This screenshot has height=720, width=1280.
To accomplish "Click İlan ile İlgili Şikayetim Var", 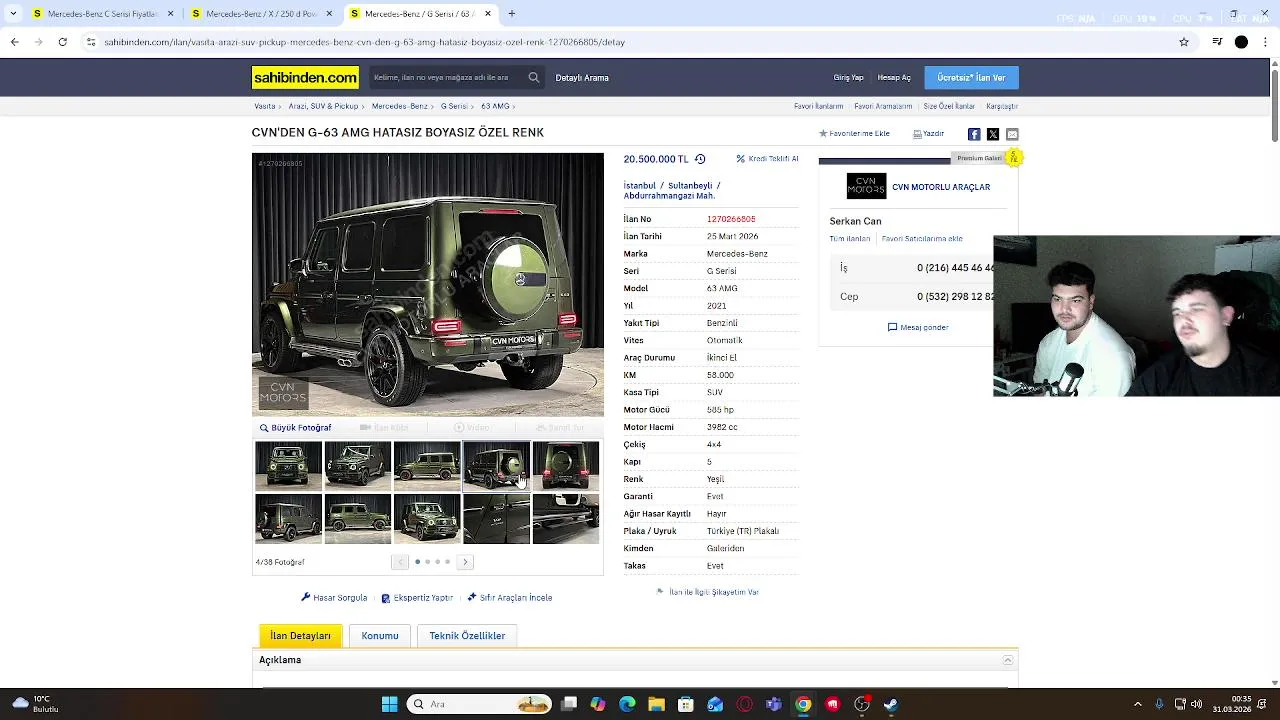I will 707,592.
